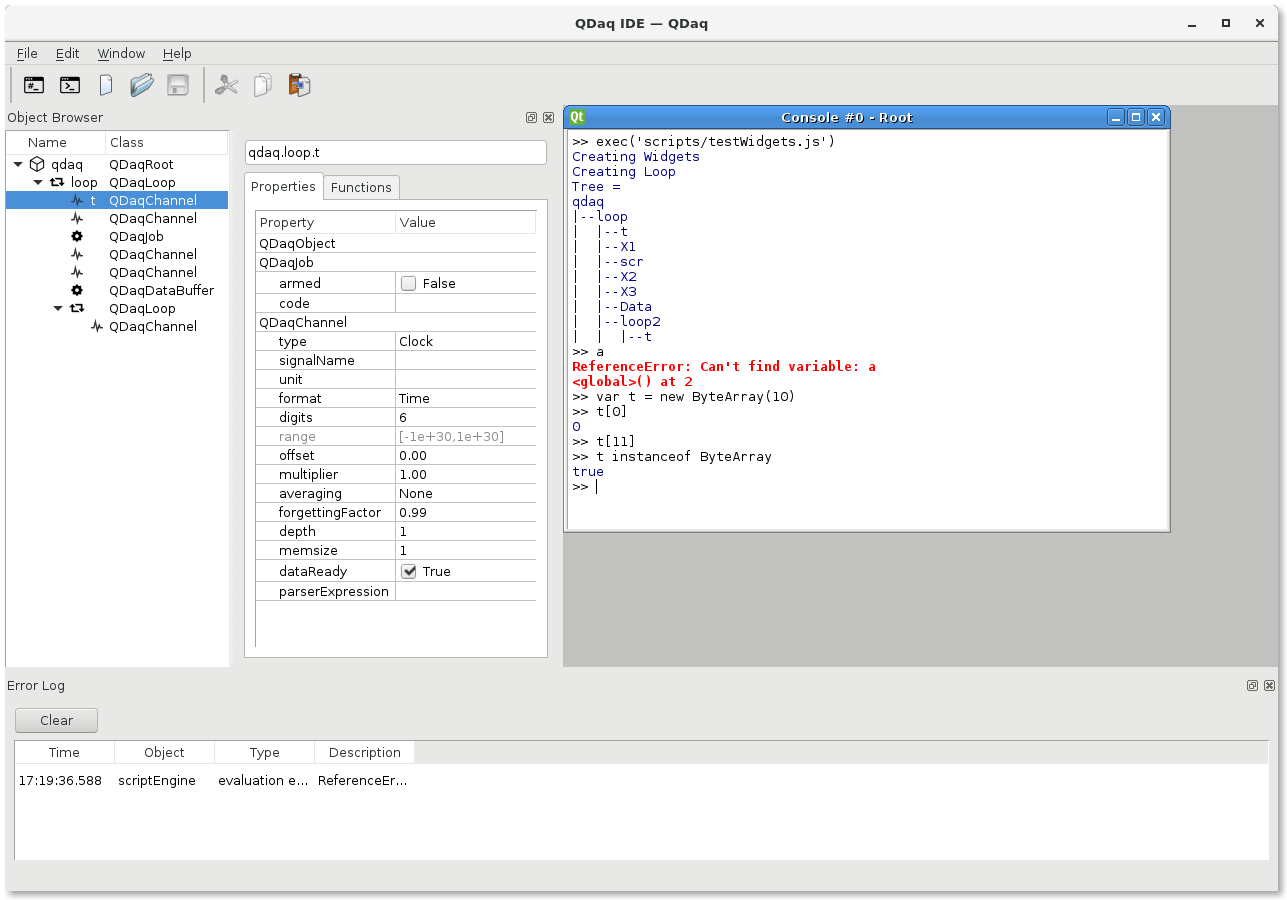Image resolution: width=1287 pixels, height=900 pixels.
Task: Collapse the loop tree node
Action: click(38, 182)
